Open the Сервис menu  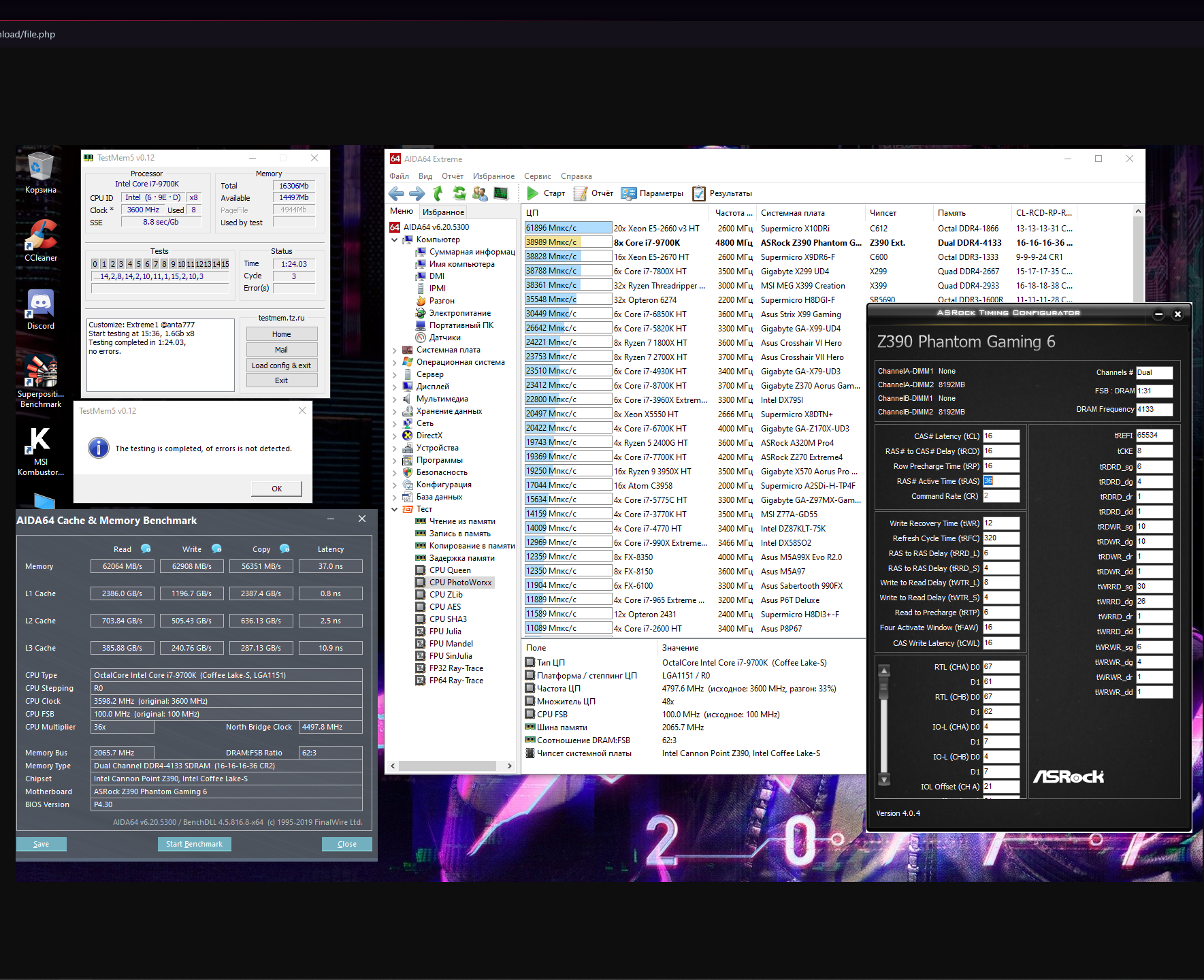pyautogui.click(x=538, y=176)
